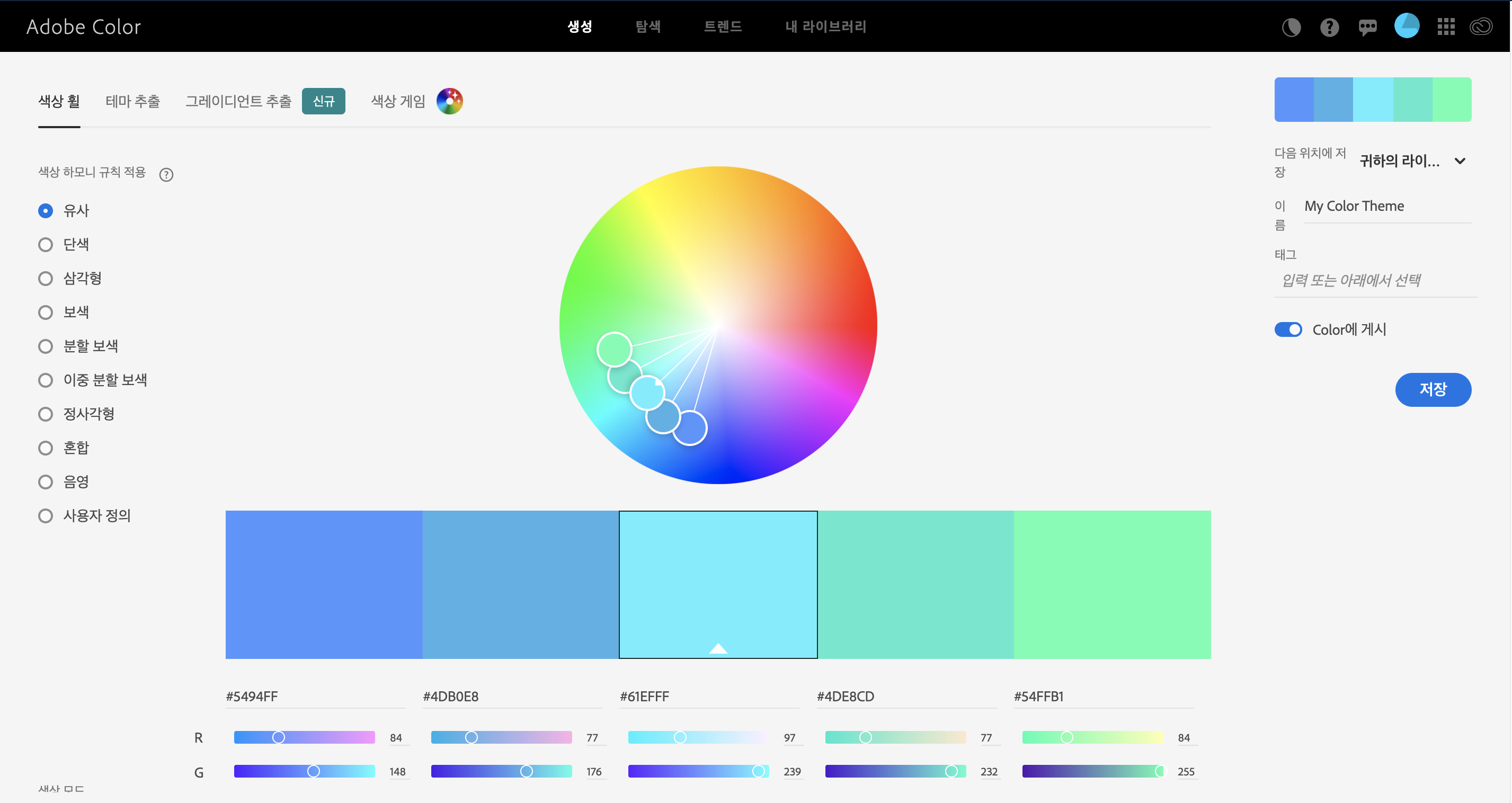
Task: Toggle dark mode moon icon
Action: [x=1291, y=27]
